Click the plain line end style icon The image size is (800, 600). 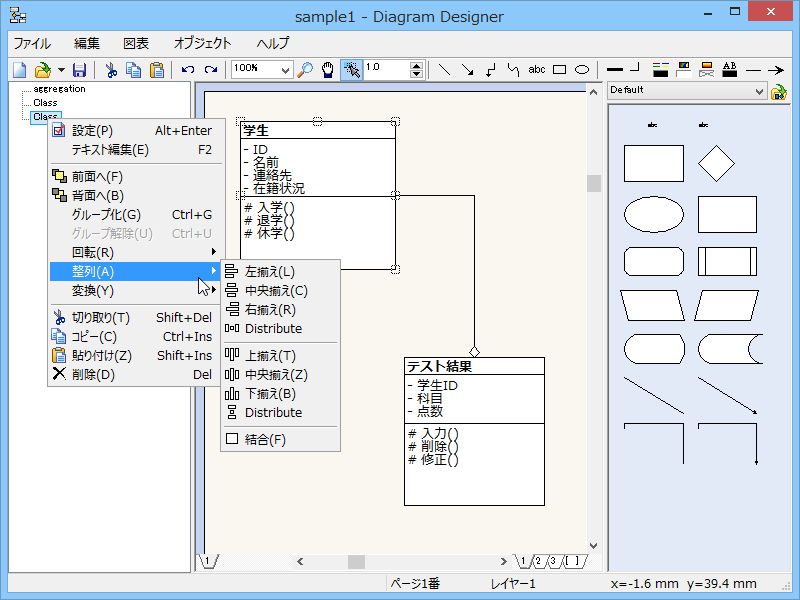pos(753,70)
